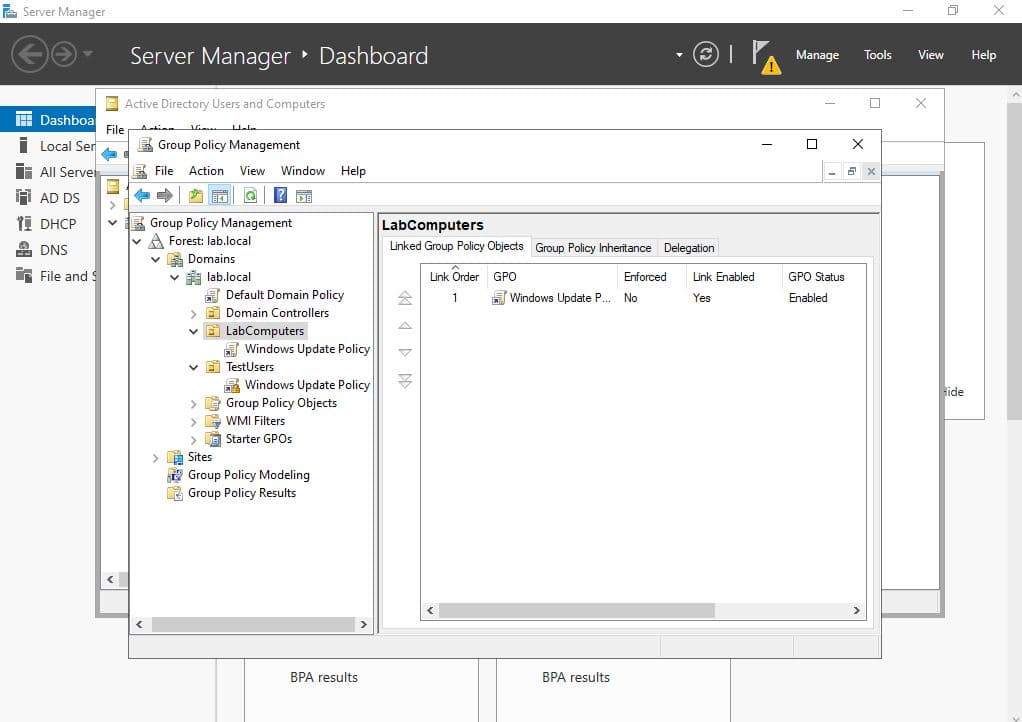1022x722 pixels.
Task: Expand the Group Policy Objects container
Action: coord(194,403)
